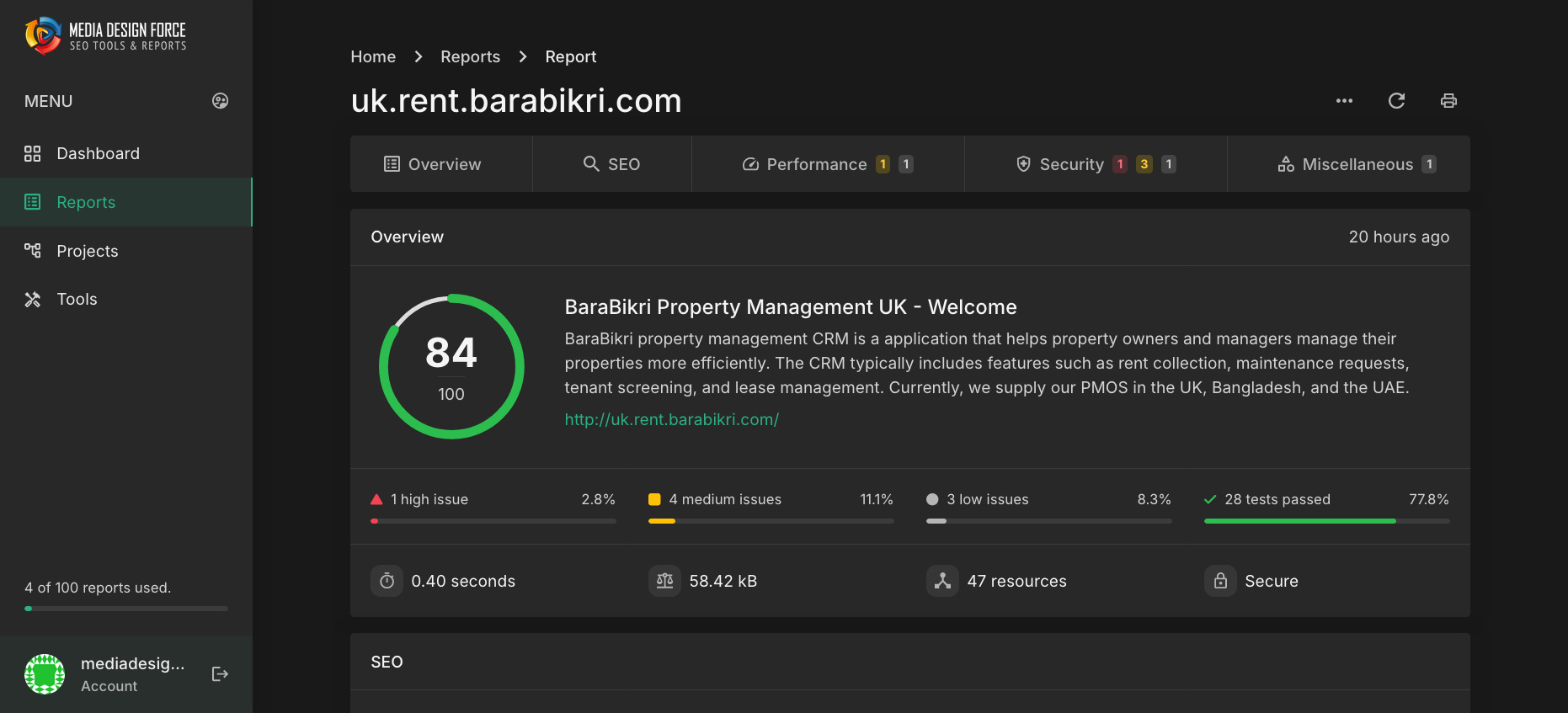
Task: Click the Reports breadcrumb link
Action: click(x=470, y=56)
